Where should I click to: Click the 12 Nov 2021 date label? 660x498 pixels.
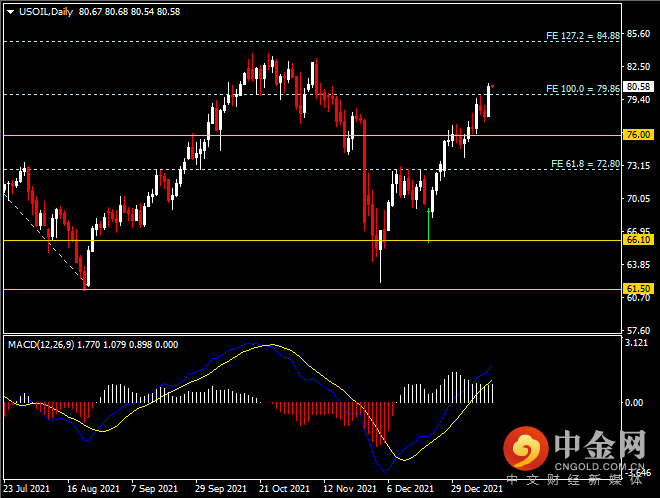point(350,489)
